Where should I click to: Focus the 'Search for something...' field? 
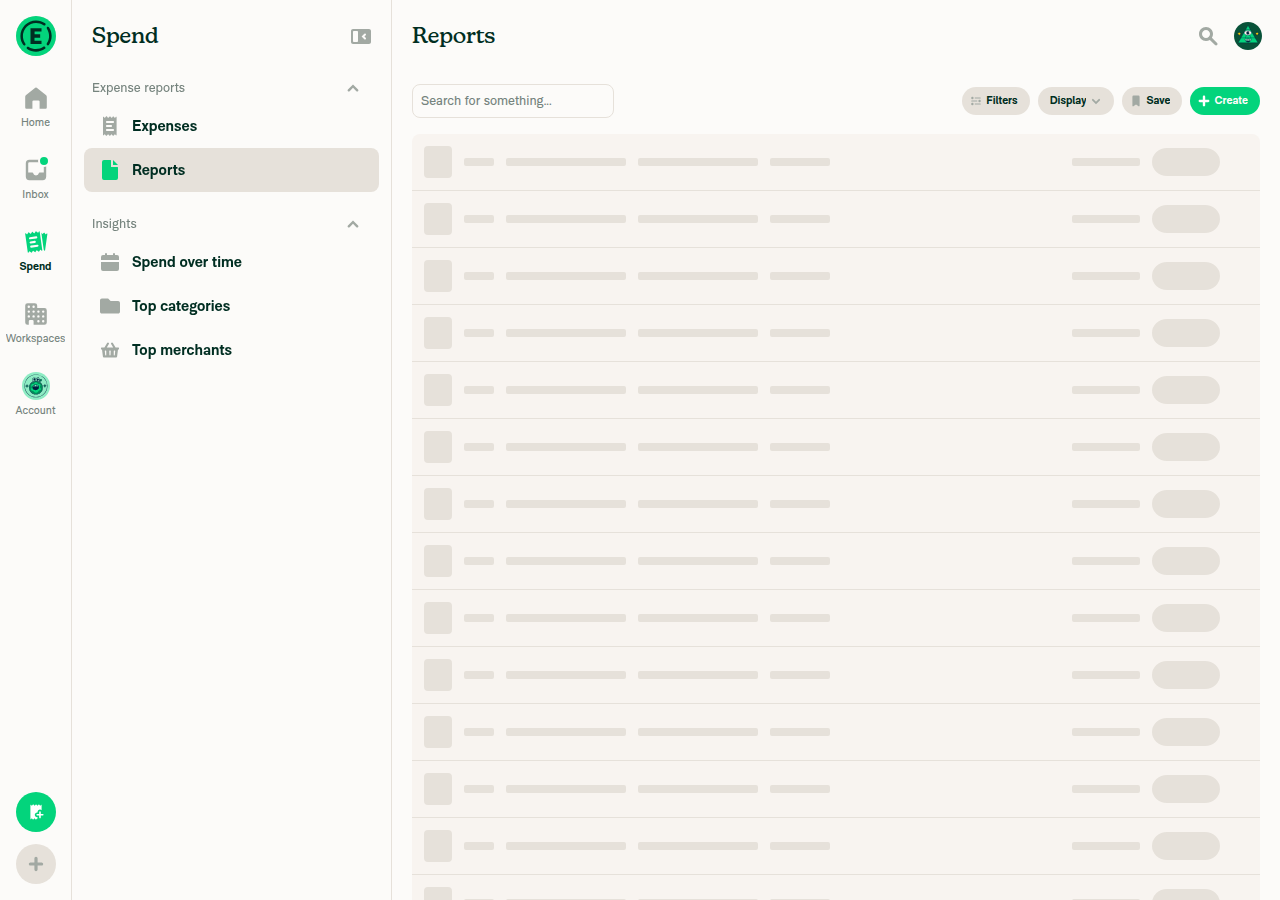(513, 101)
